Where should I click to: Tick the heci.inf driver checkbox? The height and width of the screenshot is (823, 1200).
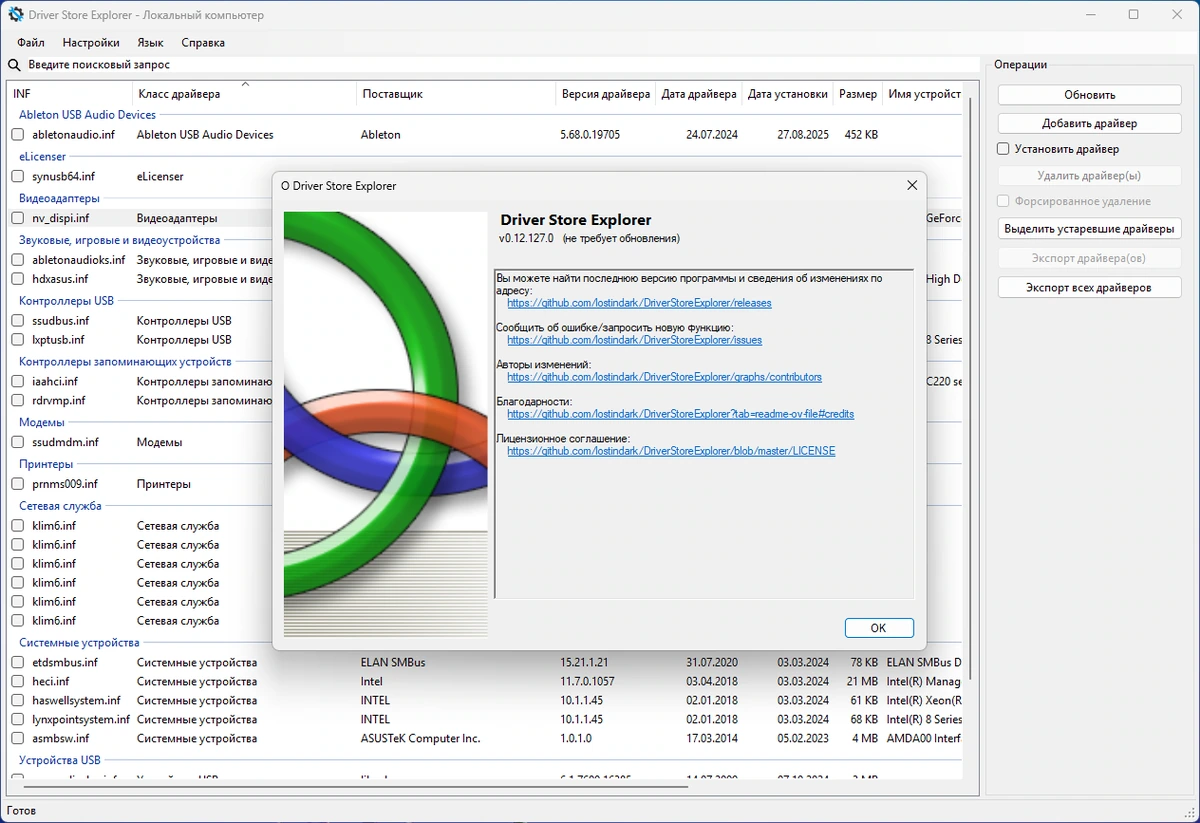click(x=18, y=682)
